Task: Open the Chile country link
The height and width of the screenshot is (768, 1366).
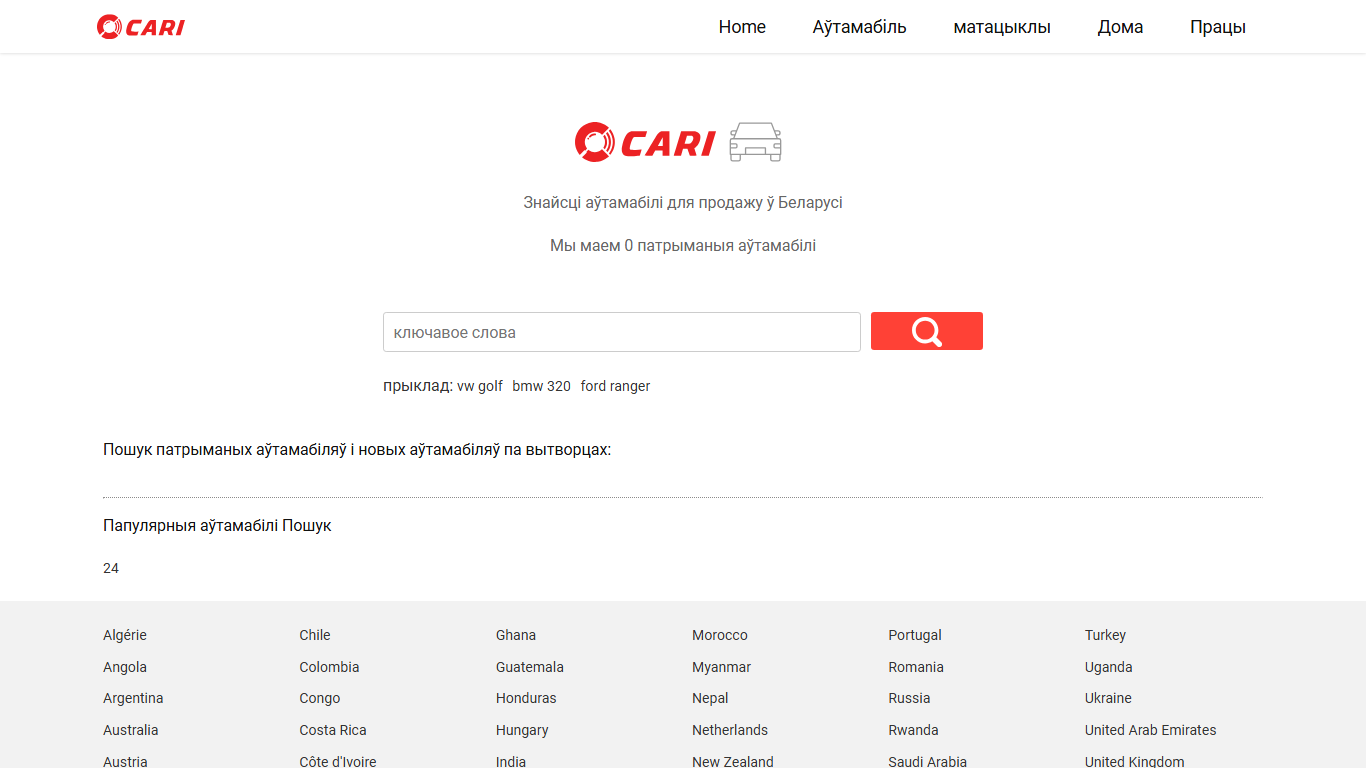Action: point(315,635)
